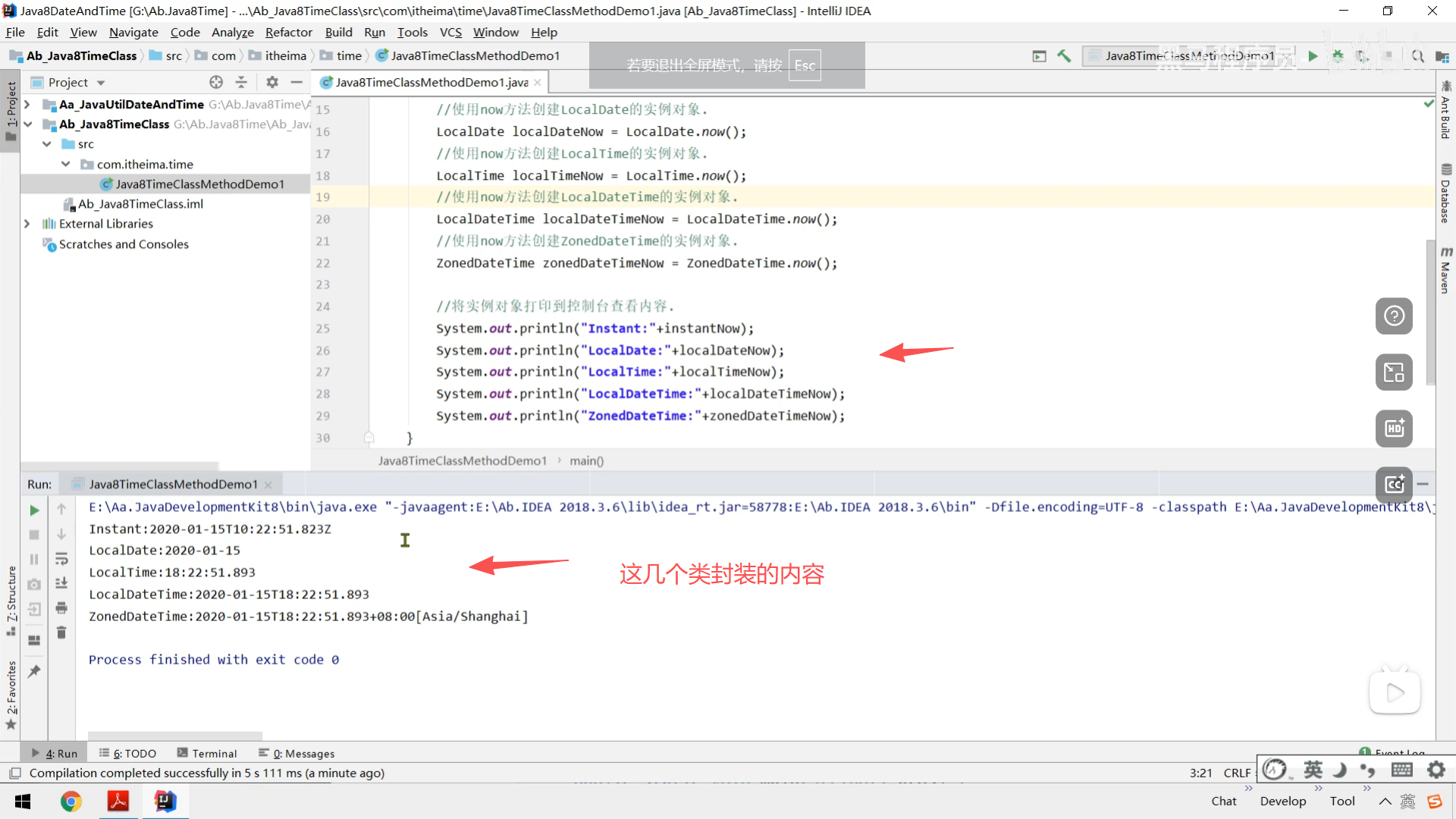The width and height of the screenshot is (1456, 819).
Task: Toggle pin tab in Run panel
Action: [34, 671]
